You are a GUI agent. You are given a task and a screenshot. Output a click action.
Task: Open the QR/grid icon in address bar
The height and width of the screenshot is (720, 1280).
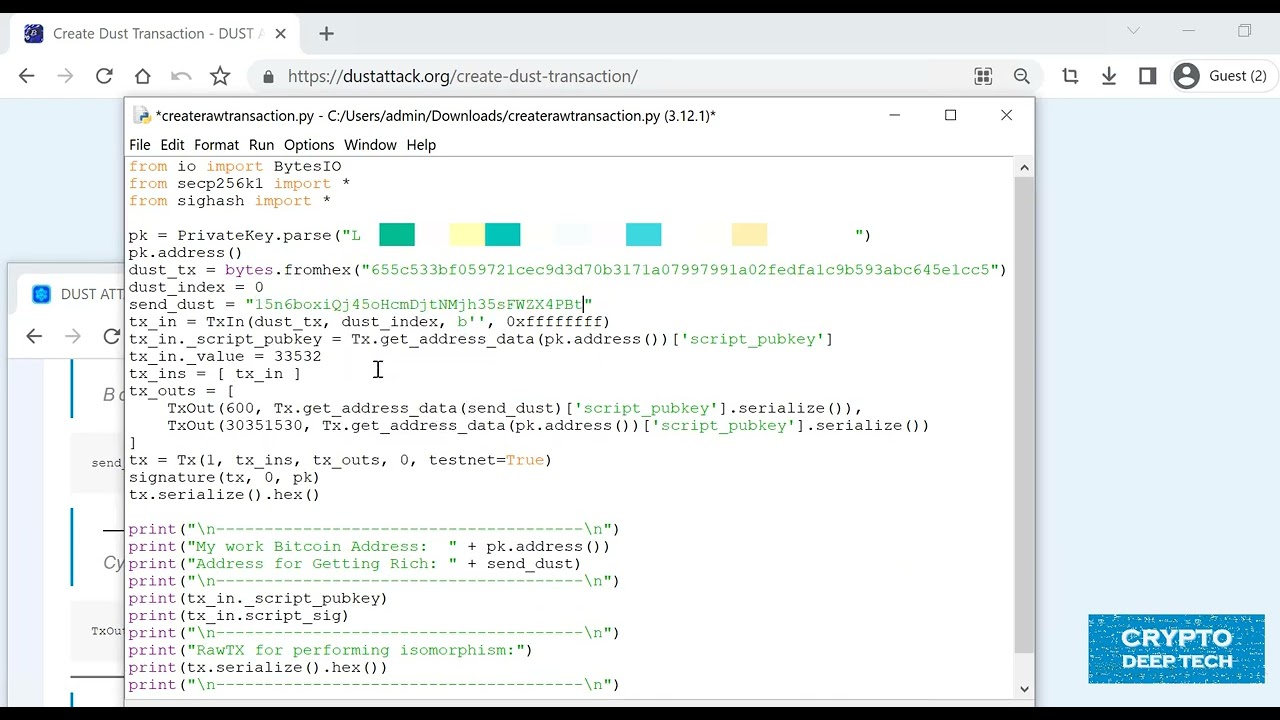(x=983, y=76)
